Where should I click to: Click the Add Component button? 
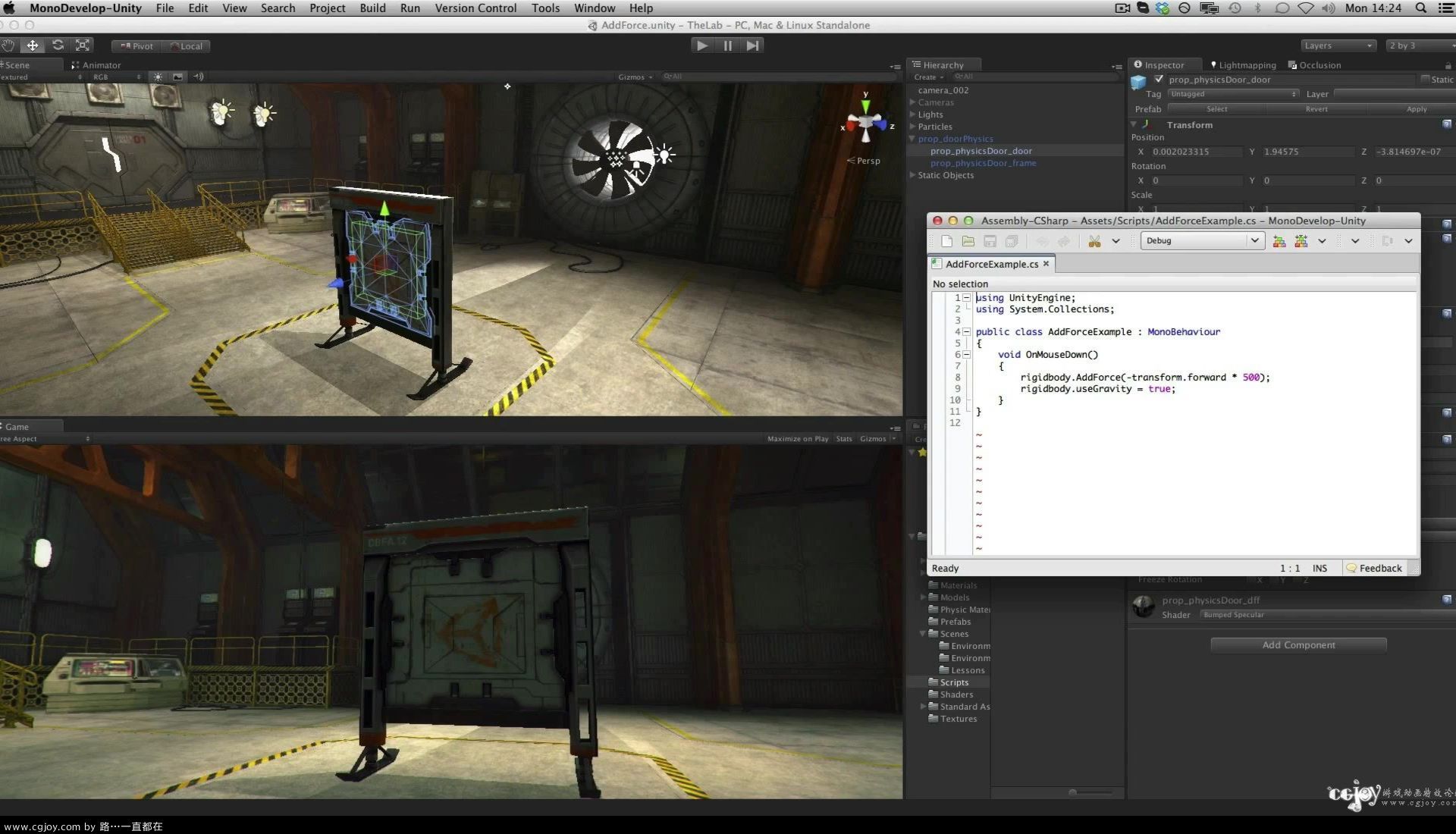coord(1298,644)
